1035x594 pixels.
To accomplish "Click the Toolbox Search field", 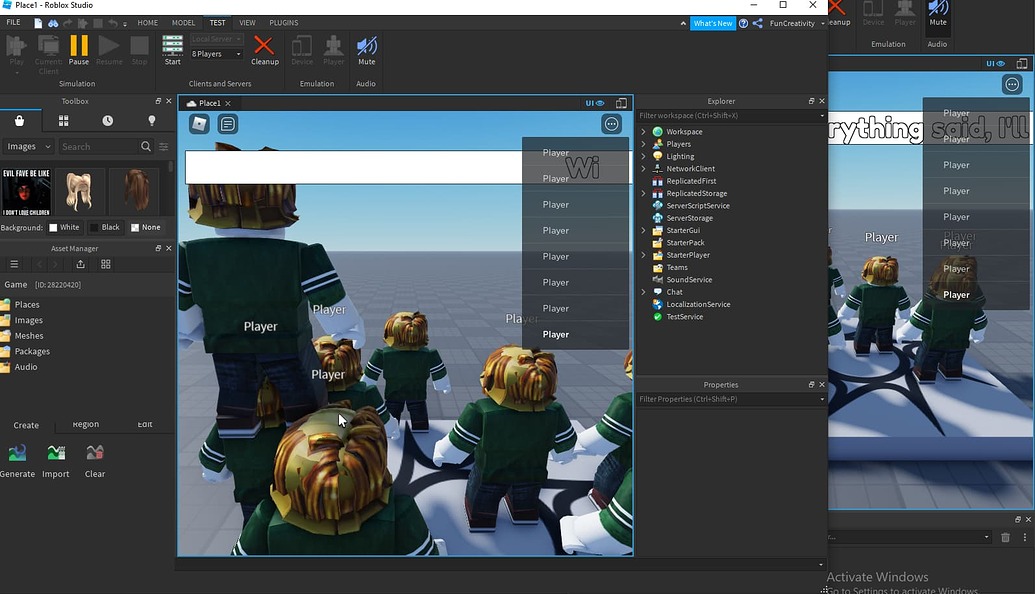I will 99,147.
